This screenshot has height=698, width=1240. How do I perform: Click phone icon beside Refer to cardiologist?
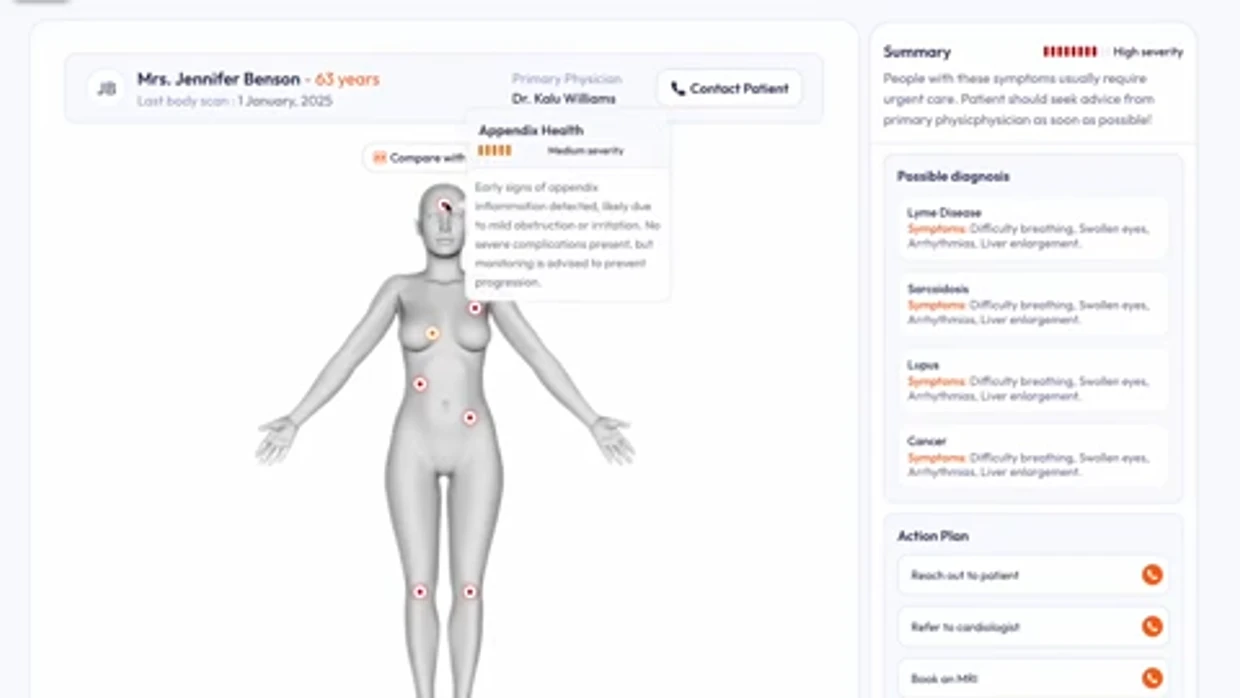(1152, 627)
